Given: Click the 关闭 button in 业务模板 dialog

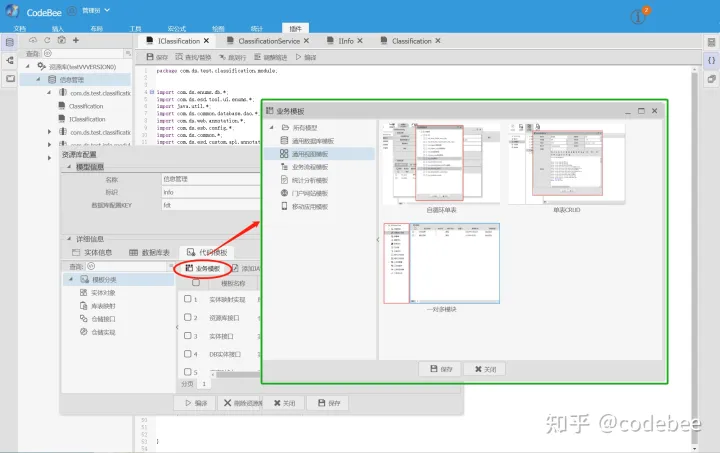Looking at the screenshot, I should coord(484,369).
